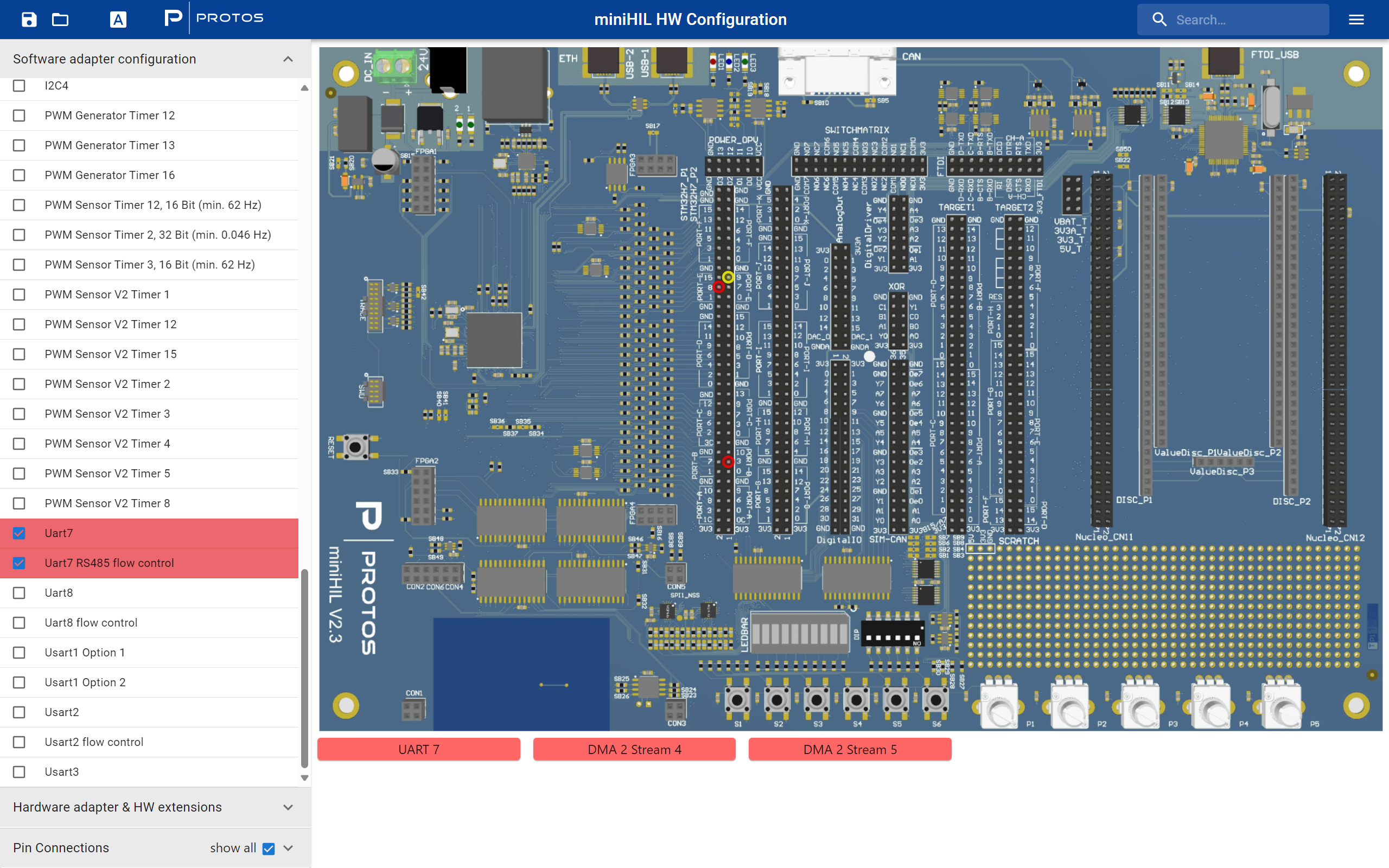1389x868 pixels.
Task: Click potentiometer P5 on board
Action: pos(1282,704)
